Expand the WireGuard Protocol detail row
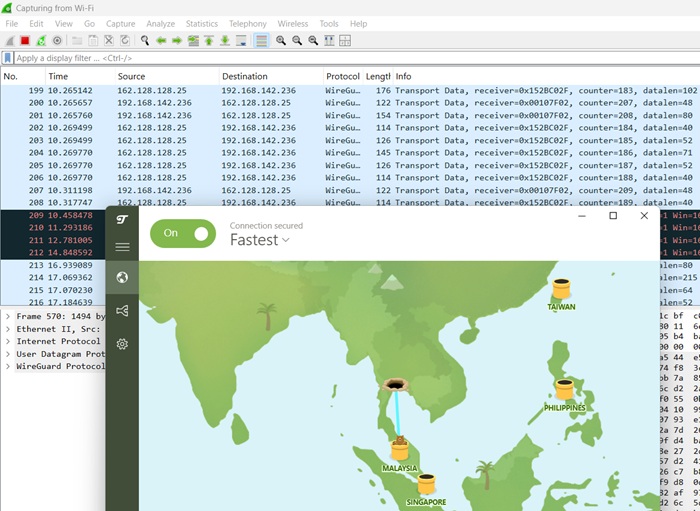This screenshot has width=700, height=511. 8,366
